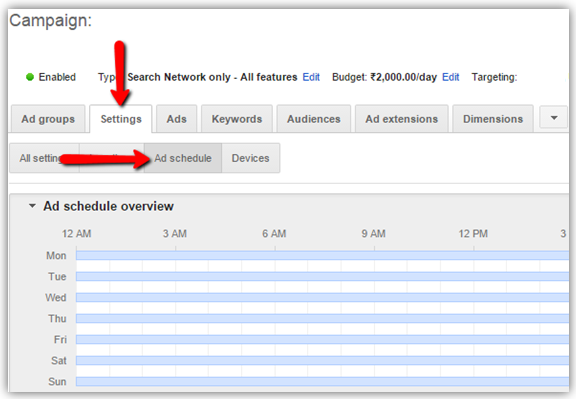Collapse the Ad schedule overview section
Screen dimensions: 576x399
32,206
